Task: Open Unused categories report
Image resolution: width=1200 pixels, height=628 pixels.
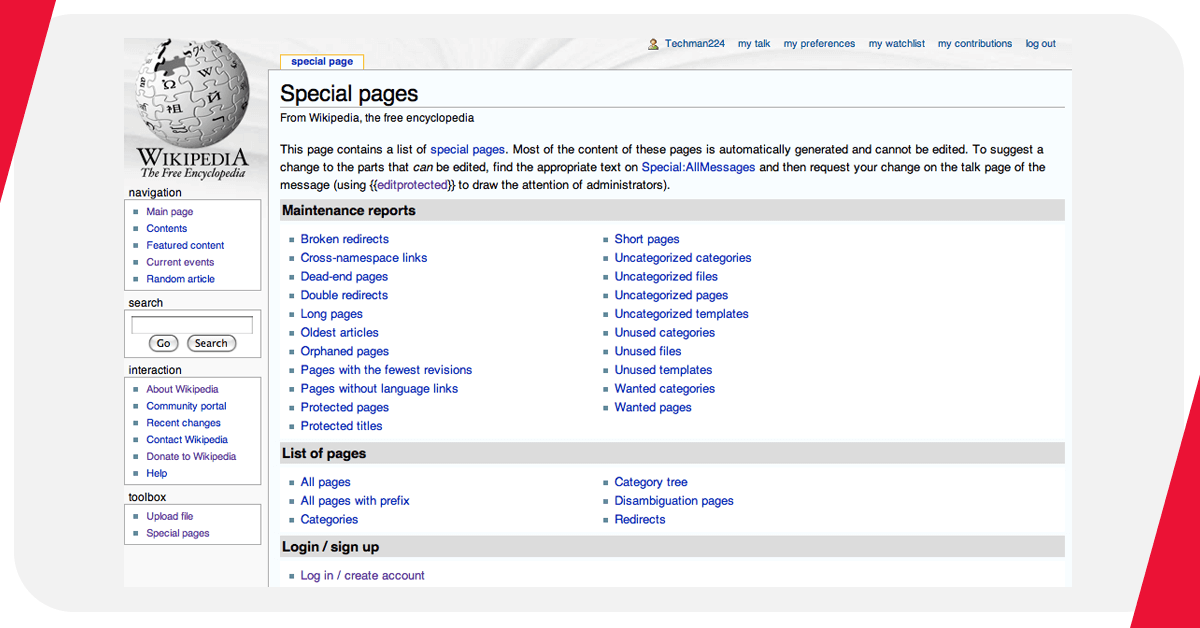Action: coord(665,333)
